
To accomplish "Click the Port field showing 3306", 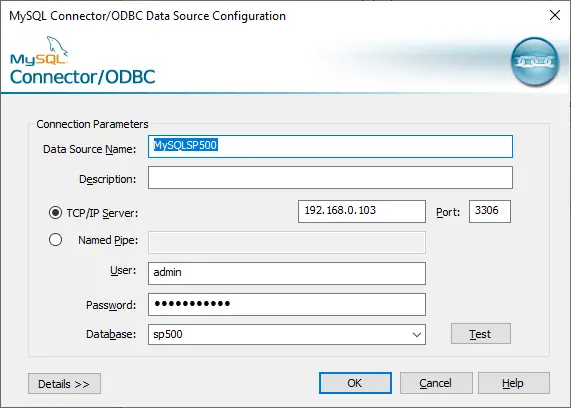I will point(490,211).
